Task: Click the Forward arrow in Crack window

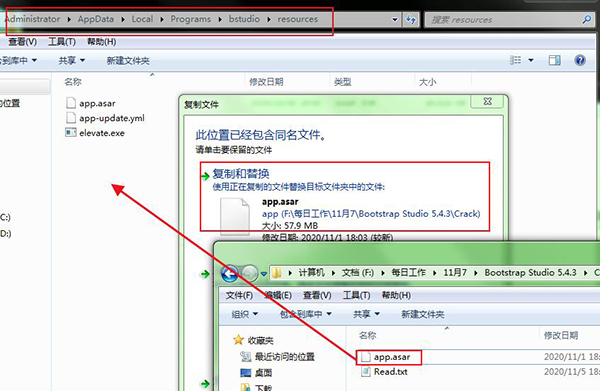Action: (249, 273)
